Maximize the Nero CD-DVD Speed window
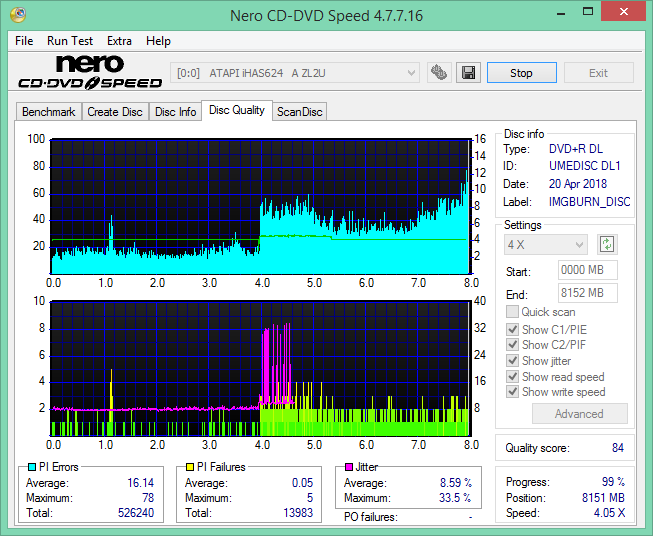Image resolution: width=653 pixels, height=536 pixels. [x=588, y=12]
